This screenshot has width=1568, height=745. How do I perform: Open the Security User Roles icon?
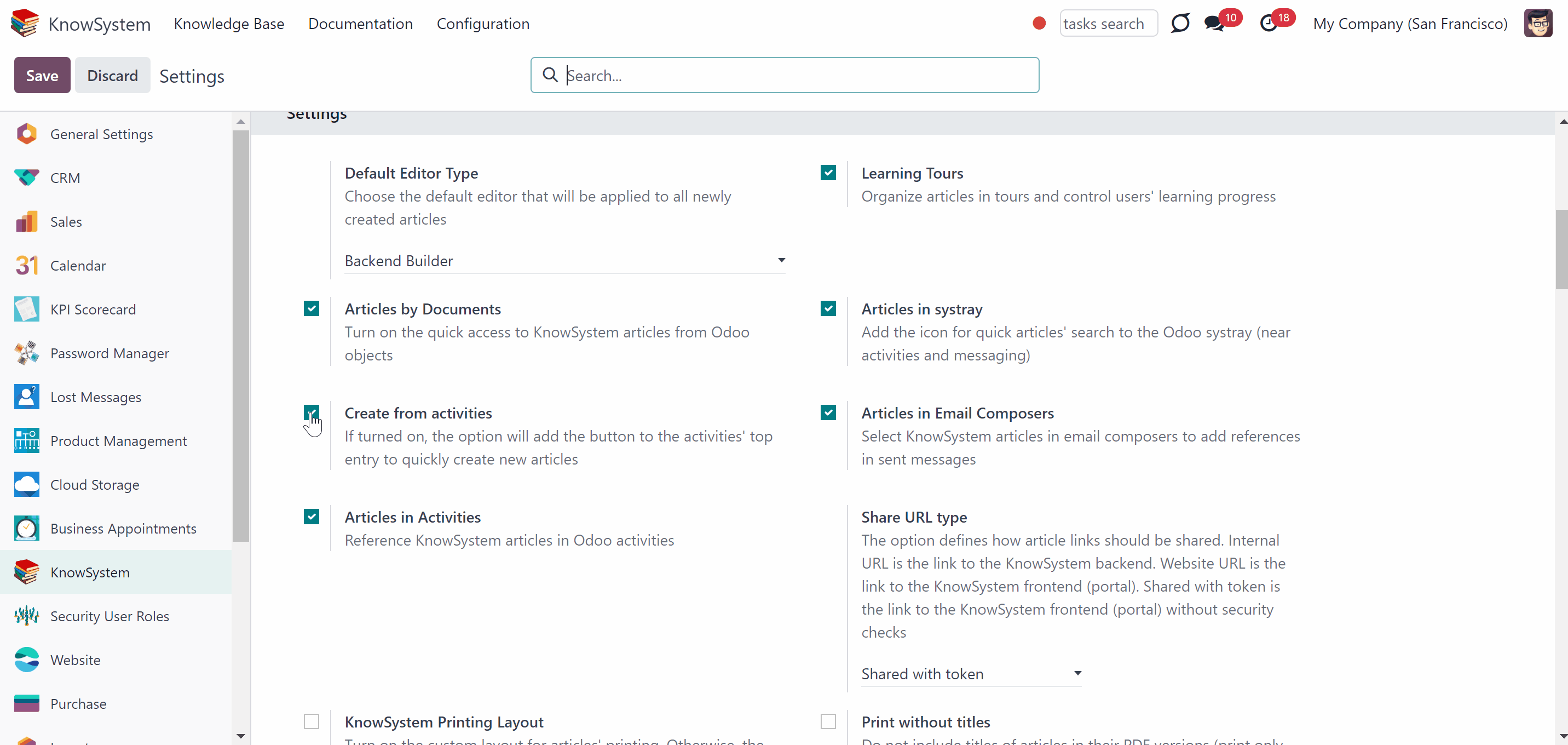[x=27, y=616]
